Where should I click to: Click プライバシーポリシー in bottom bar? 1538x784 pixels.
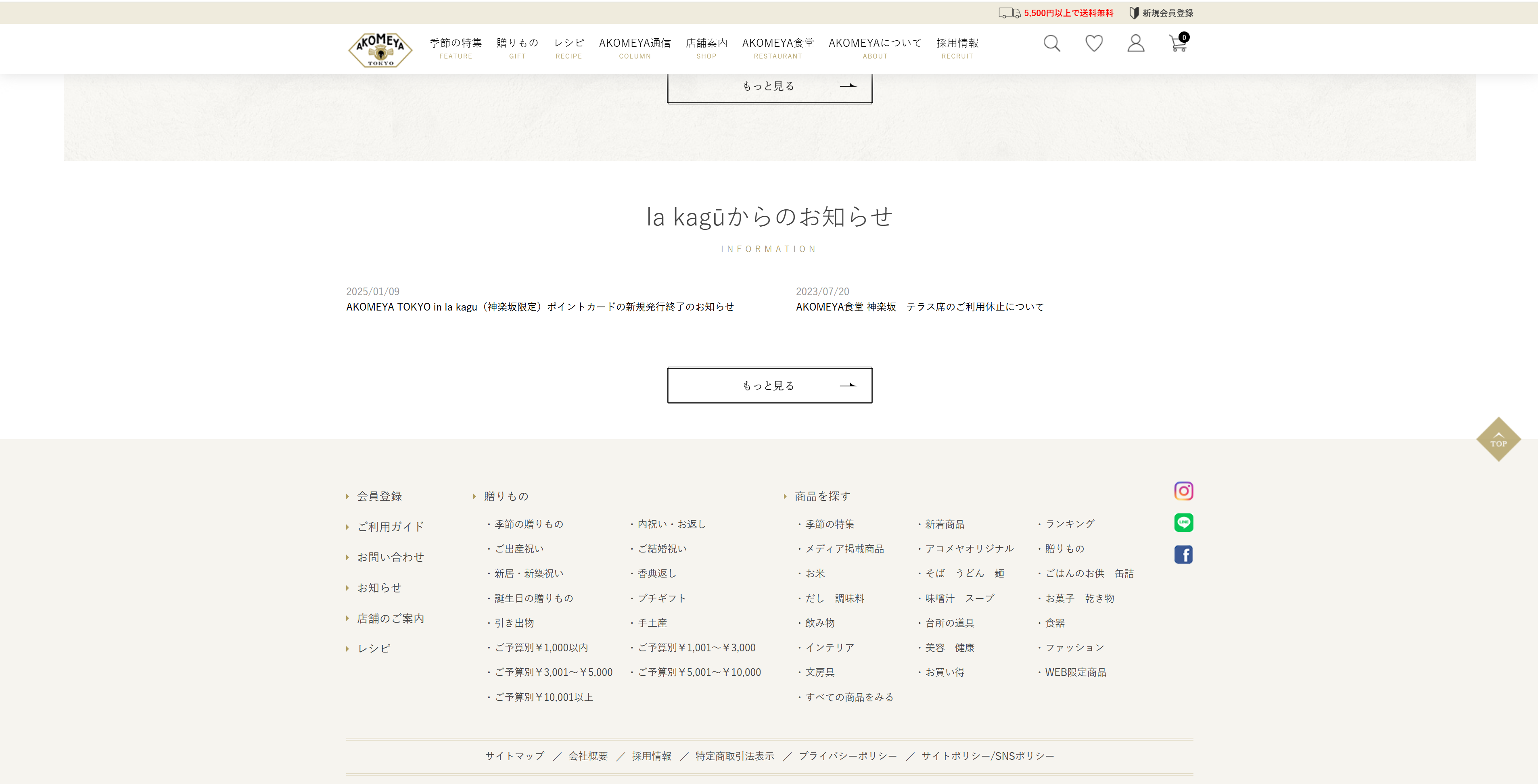[x=847, y=756]
